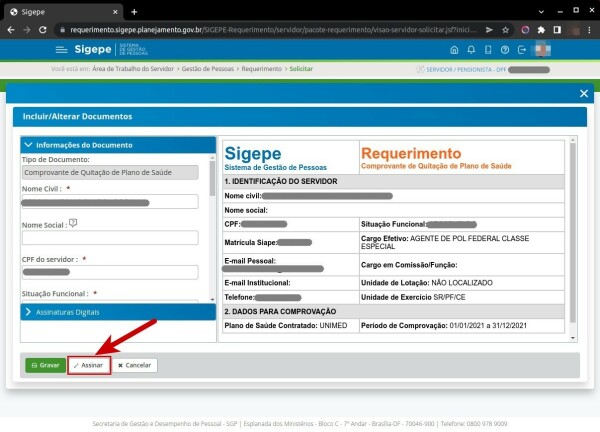This screenshot has height=432, width=600.
Task: Open the help question mark icon
Action: click(x=505, y=50)
